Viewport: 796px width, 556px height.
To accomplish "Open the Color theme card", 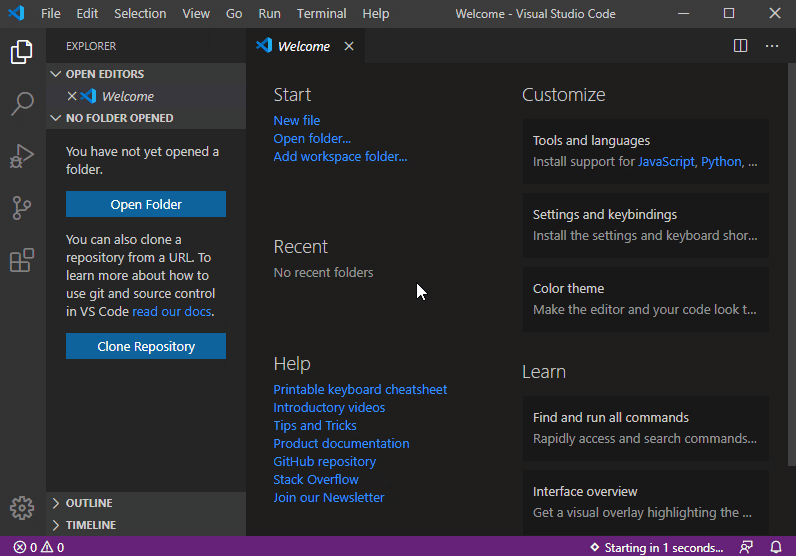I will pyautogui.click(x=646, y=299).
